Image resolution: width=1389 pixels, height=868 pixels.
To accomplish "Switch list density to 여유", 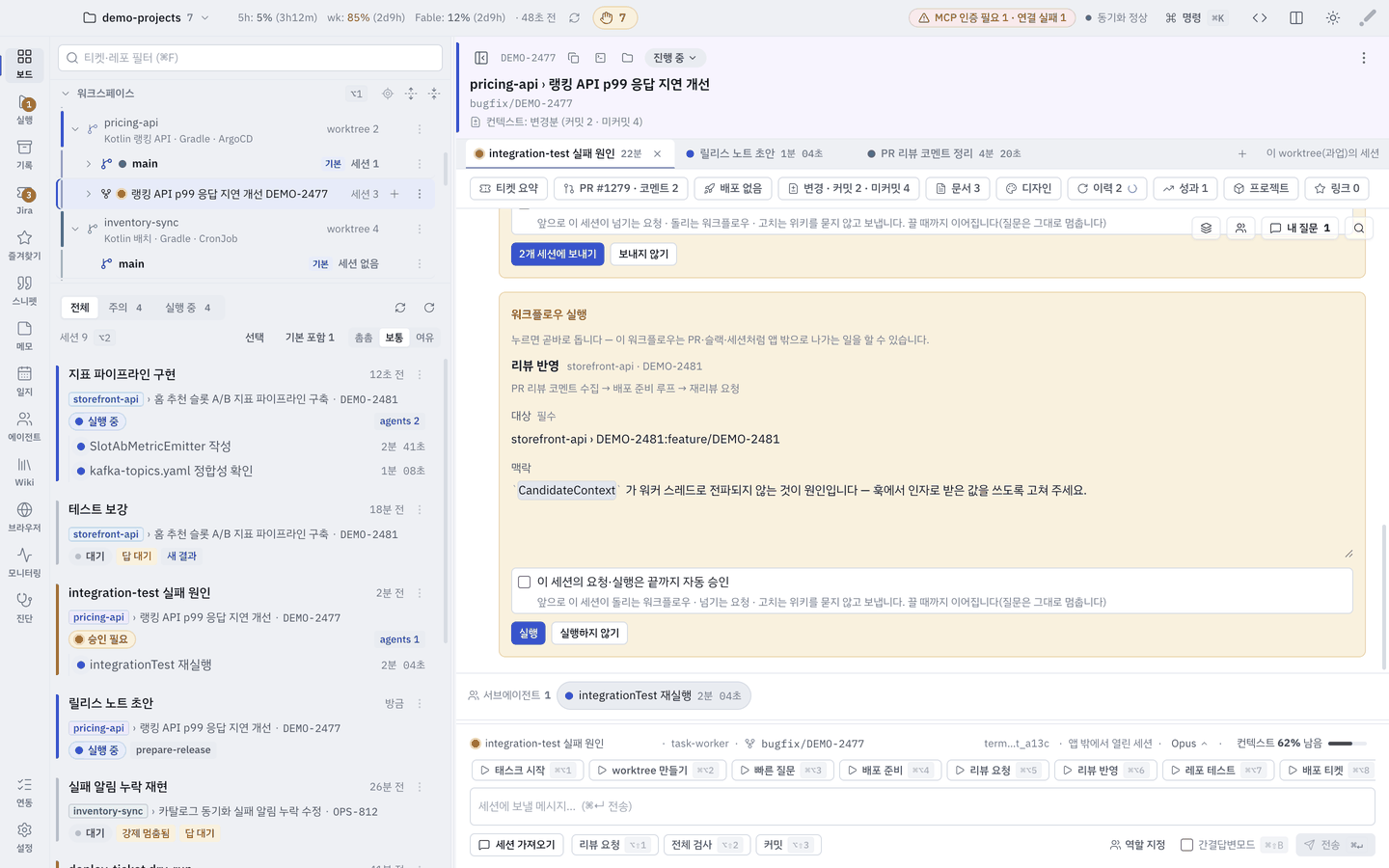I will (424, 338).
